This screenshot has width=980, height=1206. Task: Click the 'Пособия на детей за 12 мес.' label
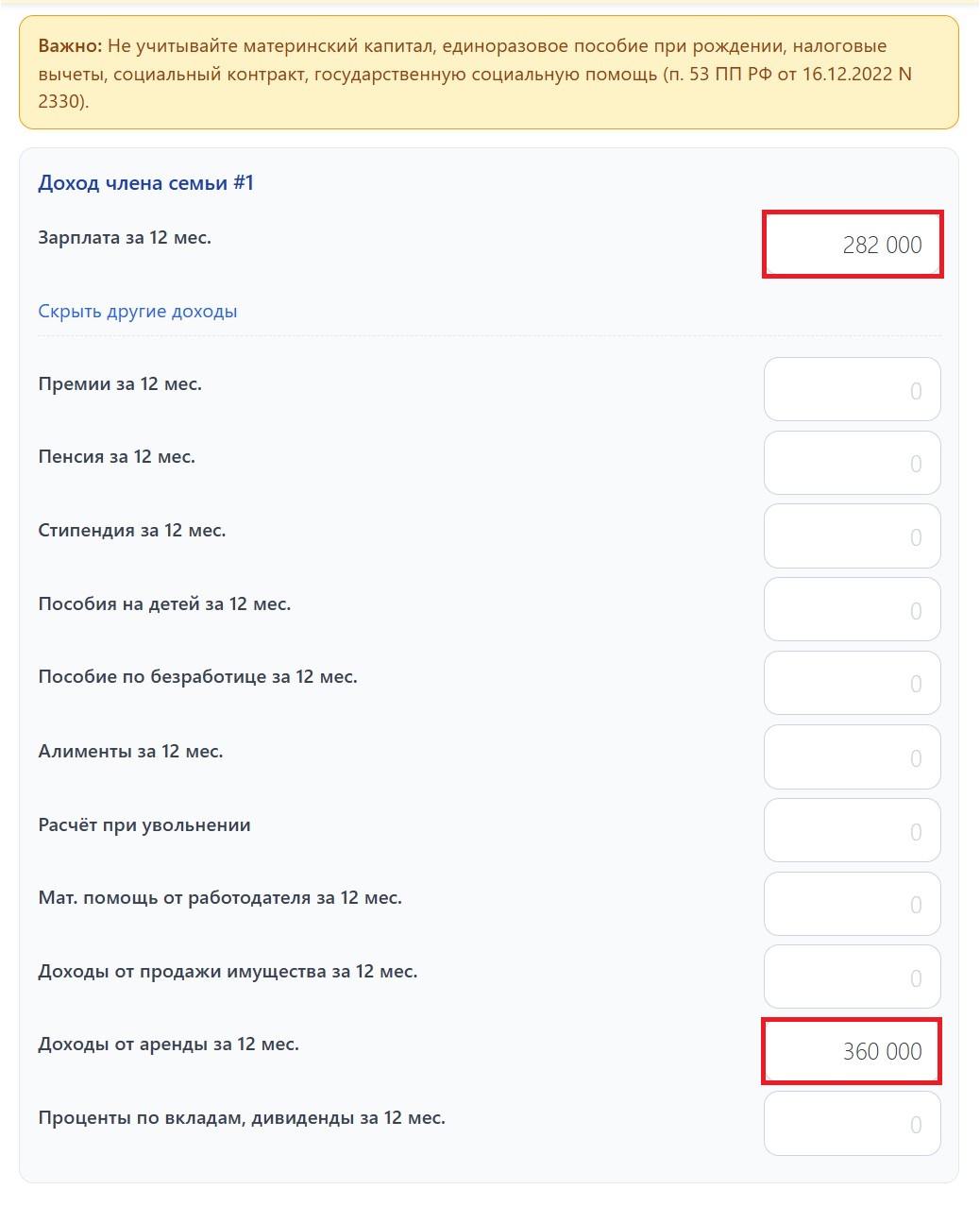[x=164, y=604]
